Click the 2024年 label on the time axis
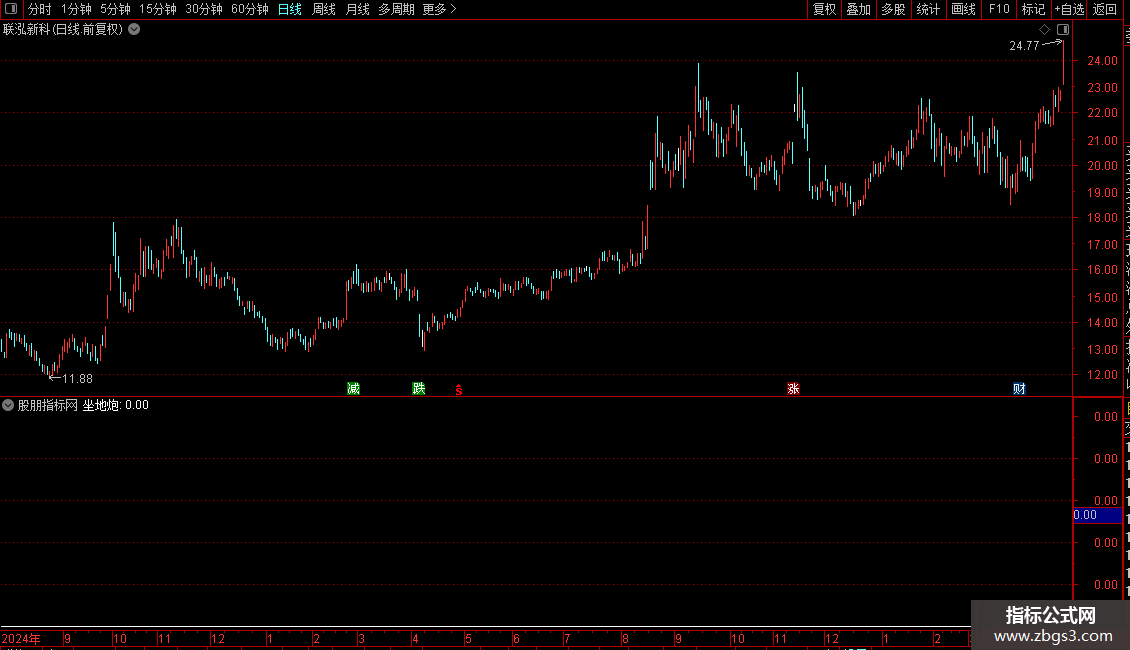 [x=21, y=638]
